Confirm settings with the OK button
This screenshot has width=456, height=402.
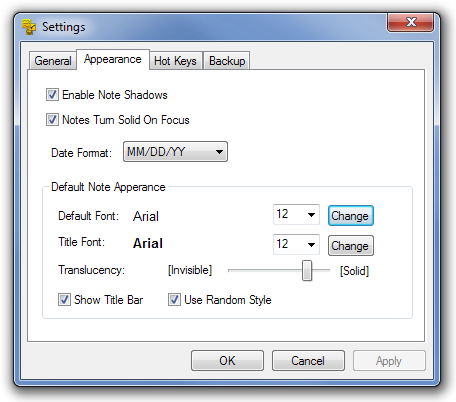tap(227, 360)
